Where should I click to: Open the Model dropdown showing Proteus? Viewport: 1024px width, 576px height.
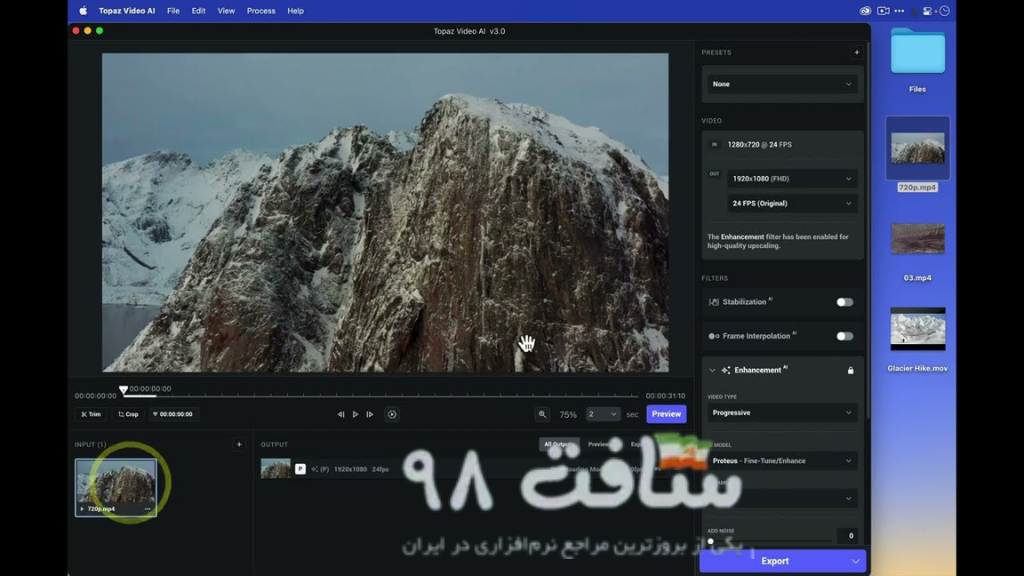coord(782,460)
